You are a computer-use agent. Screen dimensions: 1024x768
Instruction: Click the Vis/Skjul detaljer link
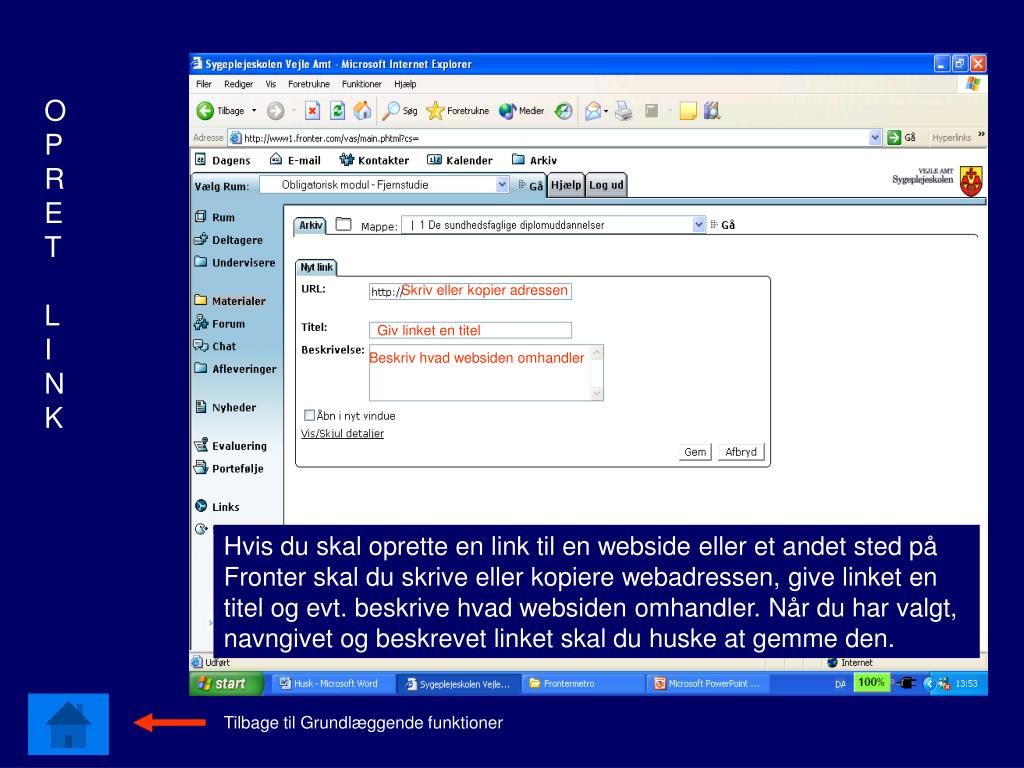click(342, 434)
